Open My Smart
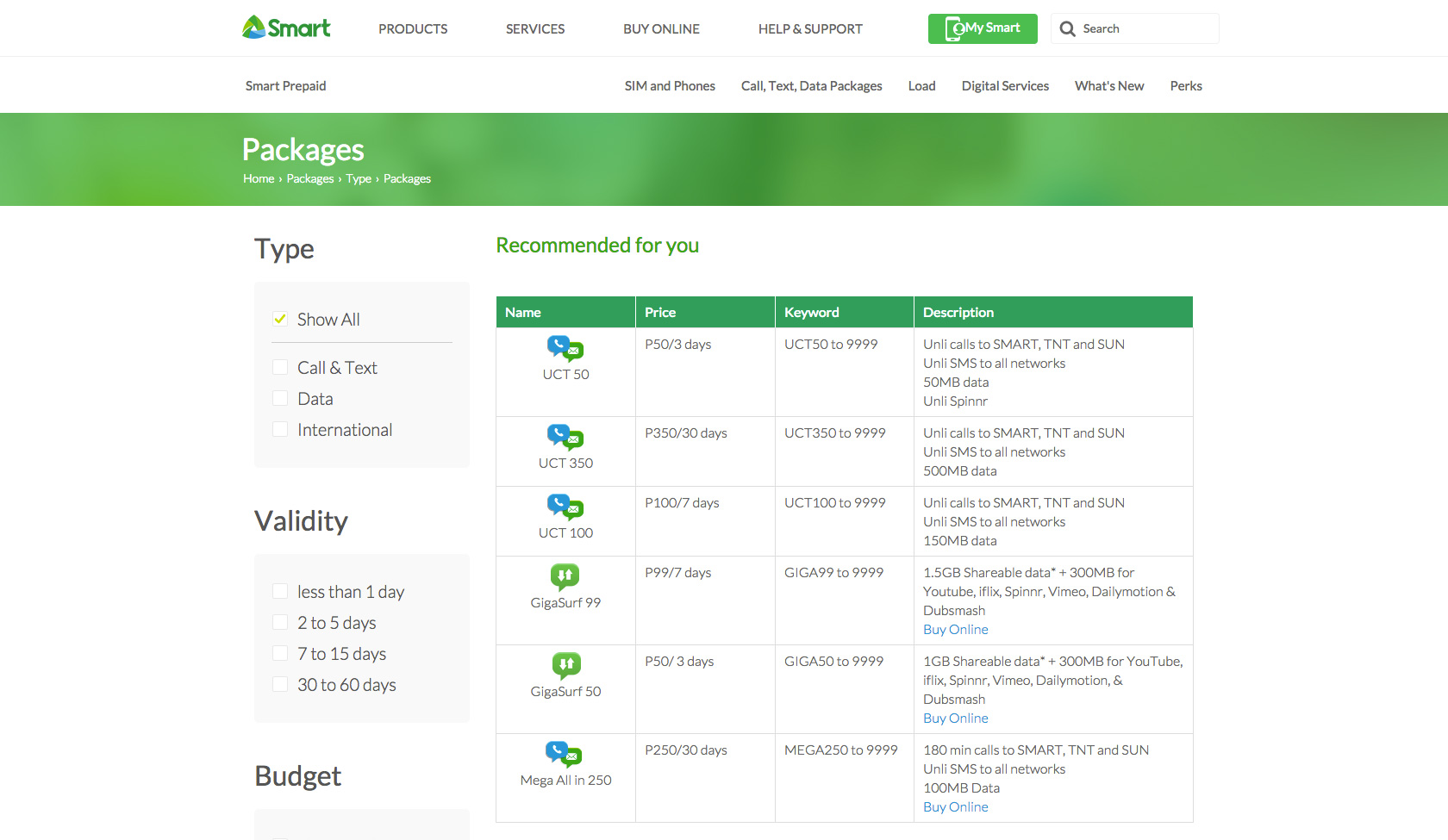The image size is (1448, 840). (982, 28)
